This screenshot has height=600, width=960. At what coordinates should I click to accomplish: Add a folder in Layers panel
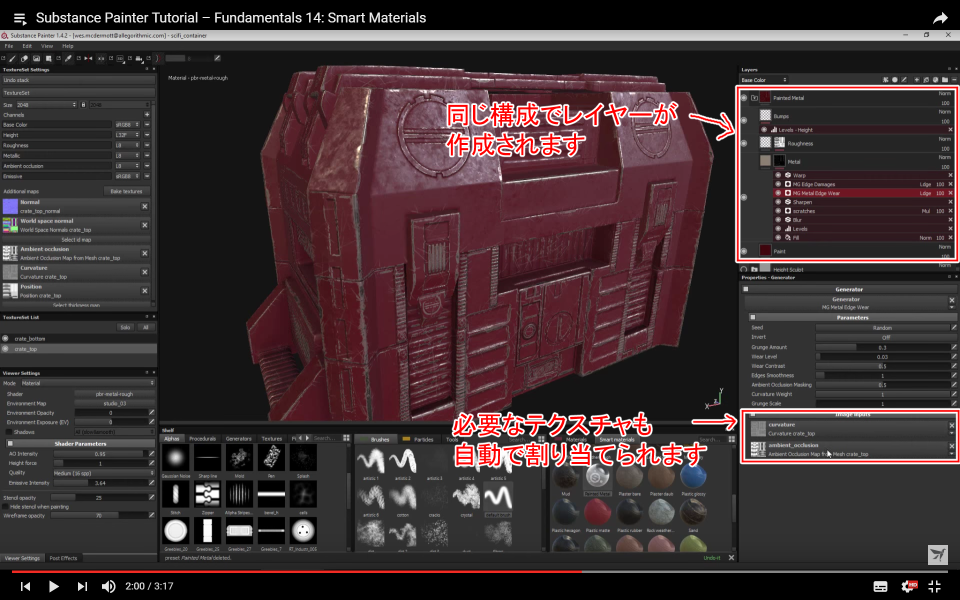pyautogui.click(x=945, y=80)
